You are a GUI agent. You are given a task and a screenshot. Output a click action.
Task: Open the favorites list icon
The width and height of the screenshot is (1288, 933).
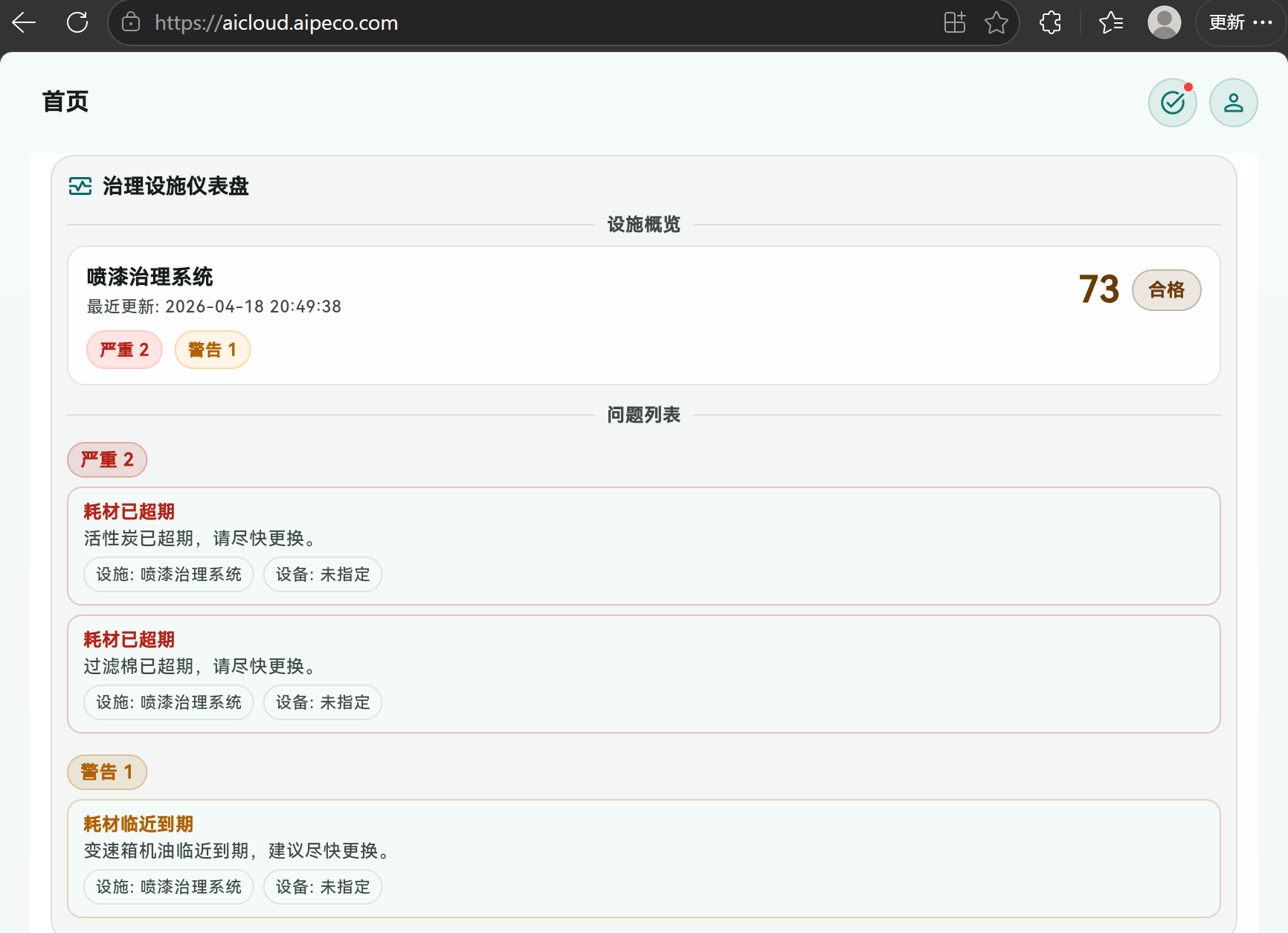click(1111, 23)
